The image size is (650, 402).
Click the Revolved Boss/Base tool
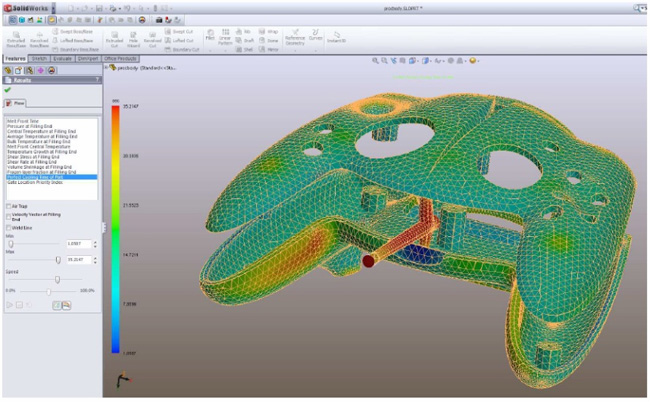click(x=39, y=39)
